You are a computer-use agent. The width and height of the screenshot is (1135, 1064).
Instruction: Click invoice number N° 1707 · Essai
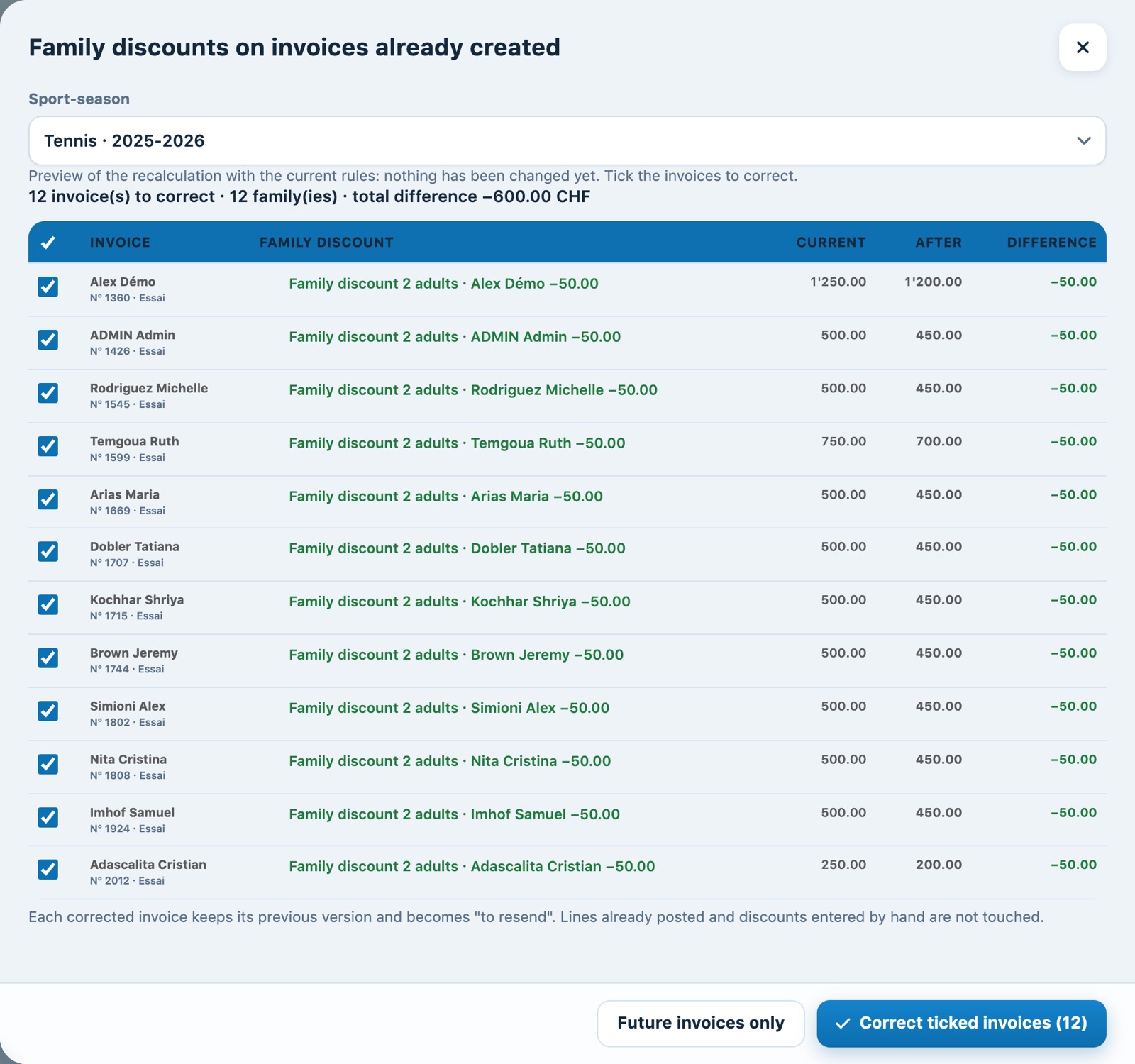pyautogui.click(x=127, y=563)
